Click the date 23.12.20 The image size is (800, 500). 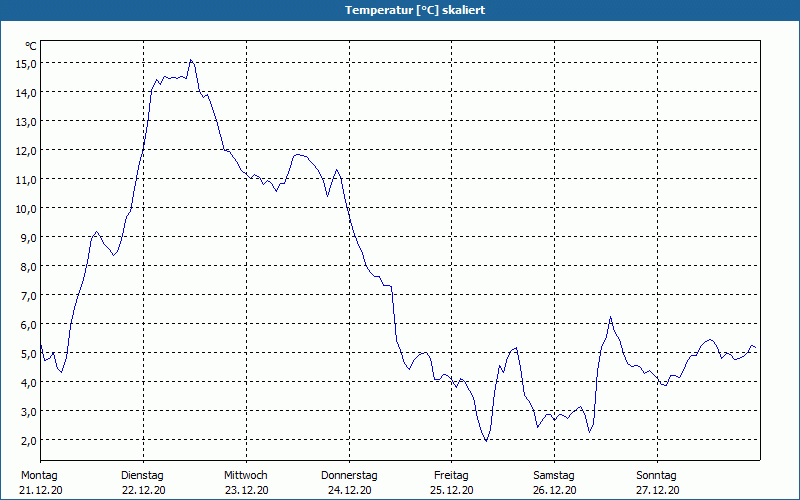(246, 490)
